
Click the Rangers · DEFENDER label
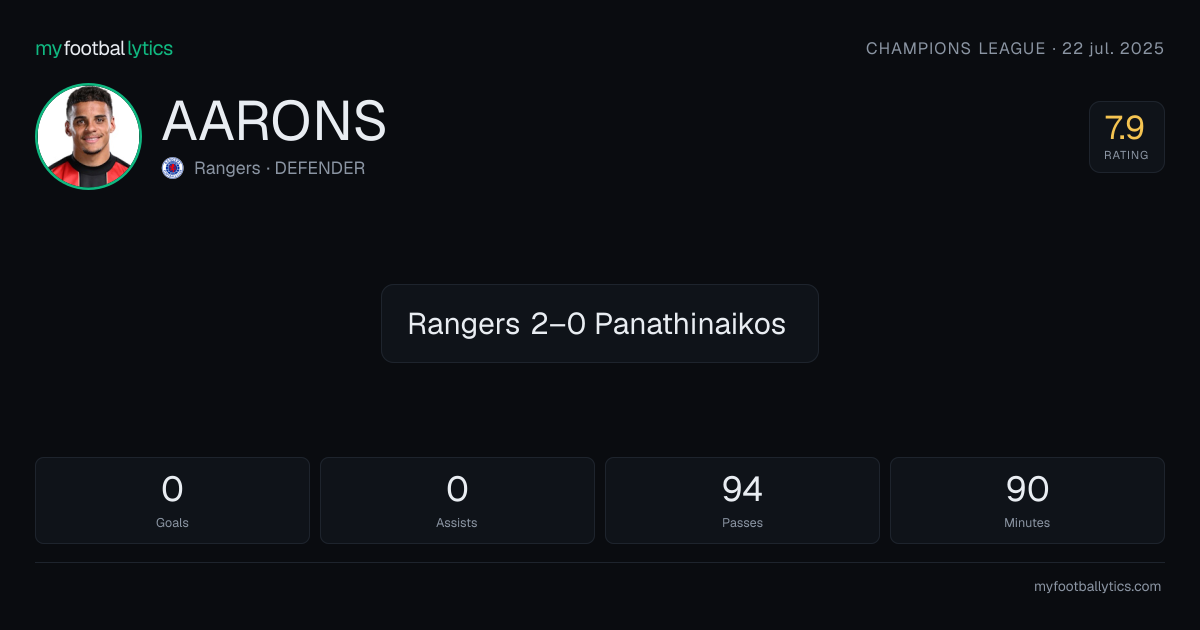(279, 168)
